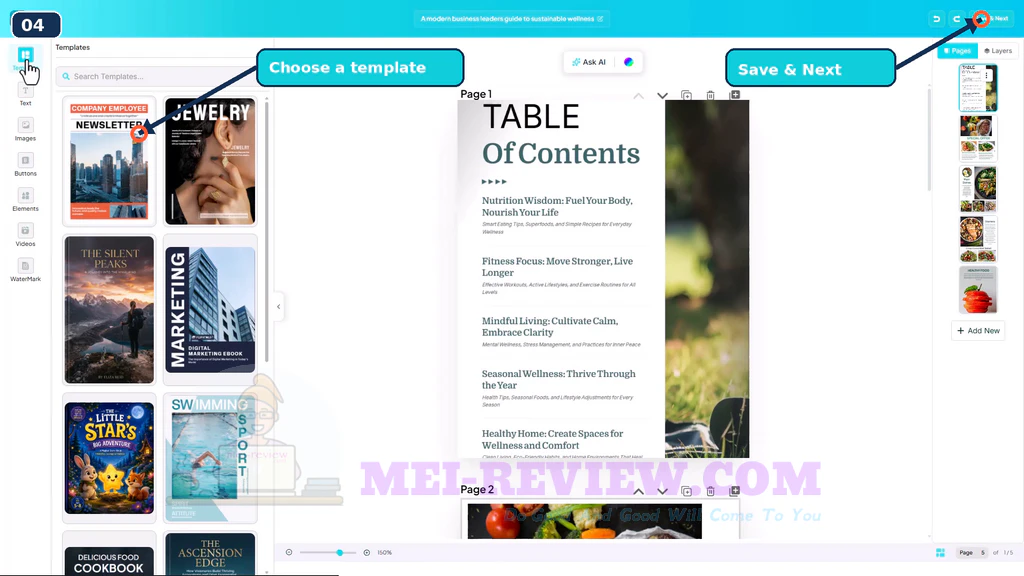Screen dimensions: 1024x576
Task: Click the page number field in the bottom bar
Action: [972, 552]
